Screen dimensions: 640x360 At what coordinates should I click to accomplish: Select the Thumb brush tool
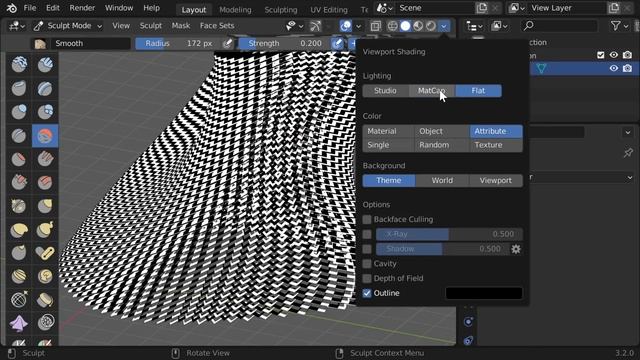(19, 253)
